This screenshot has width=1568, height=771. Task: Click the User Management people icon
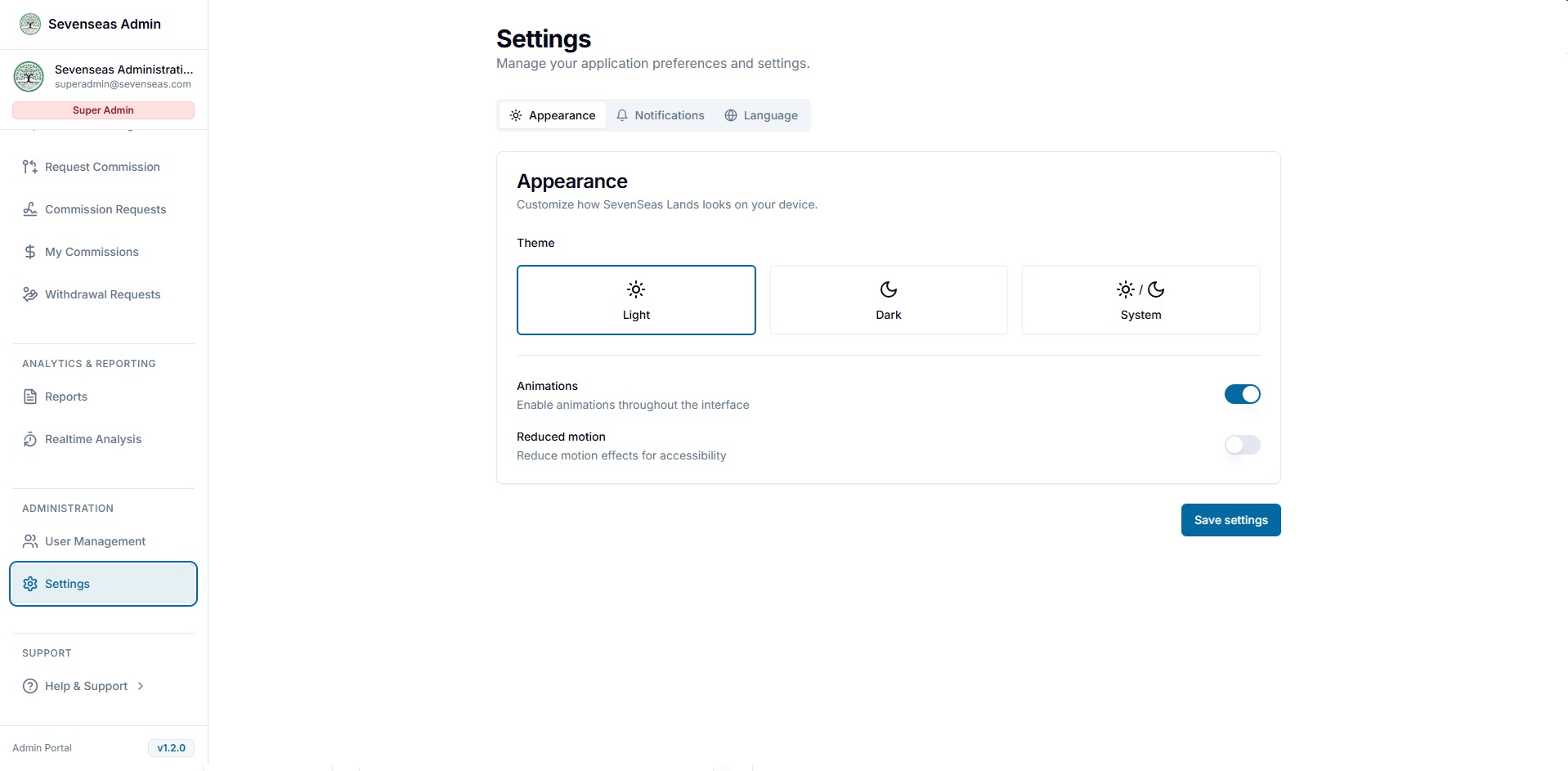point(30,541)
